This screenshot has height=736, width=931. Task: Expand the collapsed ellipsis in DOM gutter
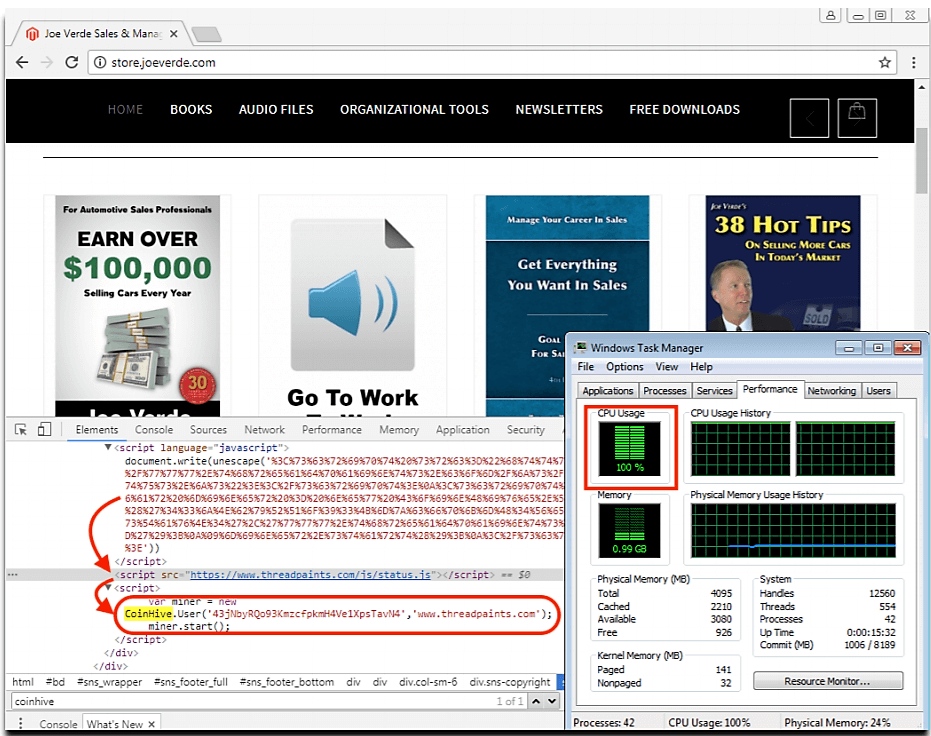coord(12,575)
